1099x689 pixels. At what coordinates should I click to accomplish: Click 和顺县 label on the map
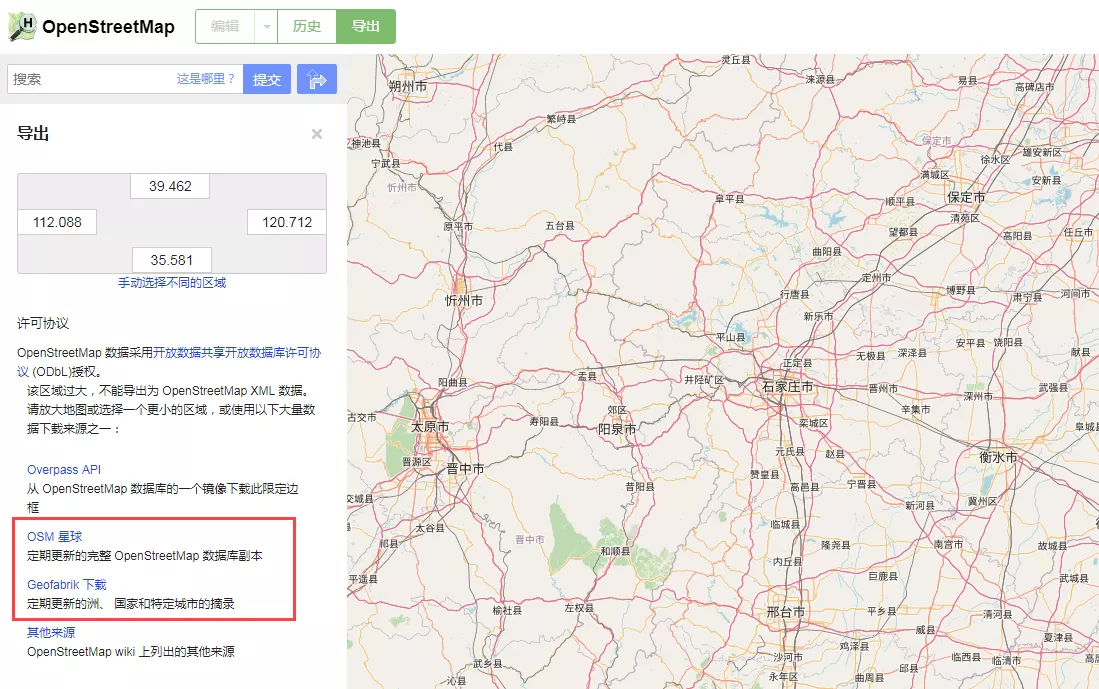(x=615, y=551)
